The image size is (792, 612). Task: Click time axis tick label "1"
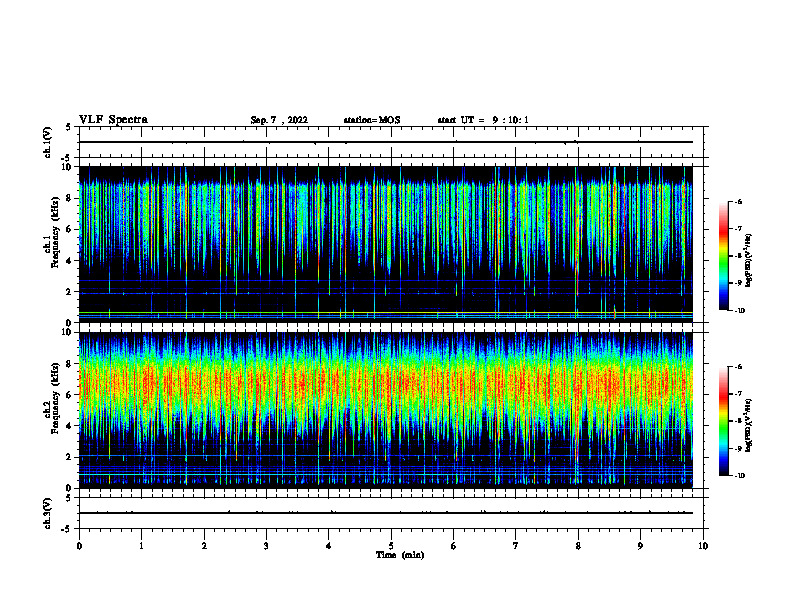pos(141,546)
